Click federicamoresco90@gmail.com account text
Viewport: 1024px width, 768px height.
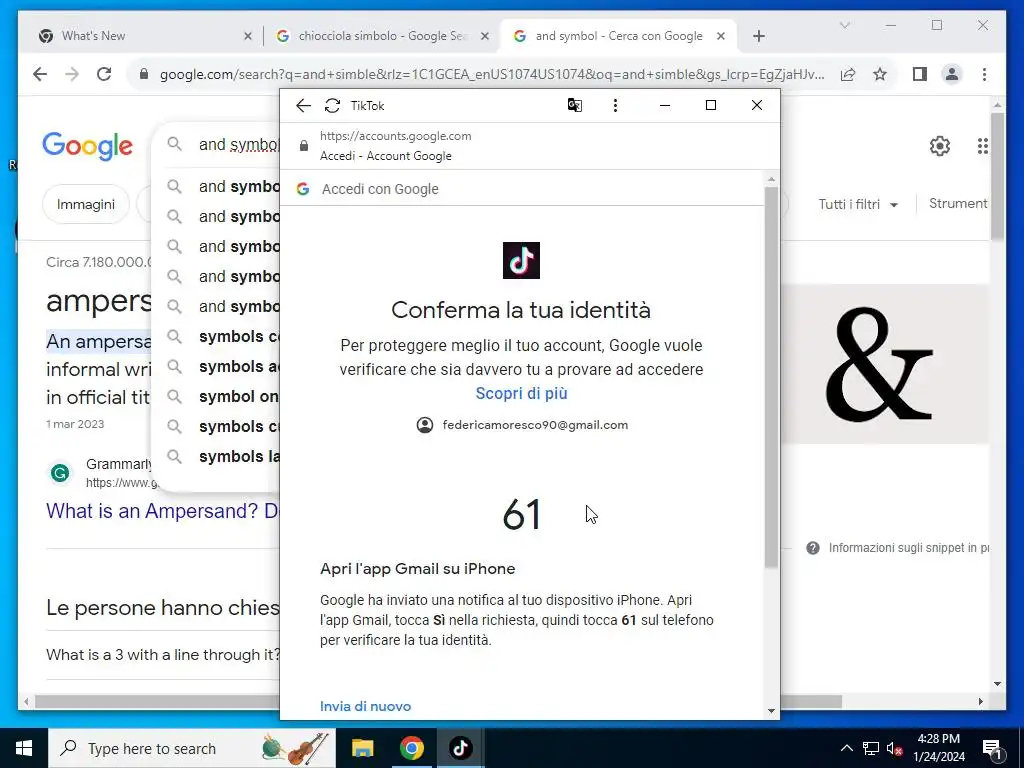coord(535,425)
